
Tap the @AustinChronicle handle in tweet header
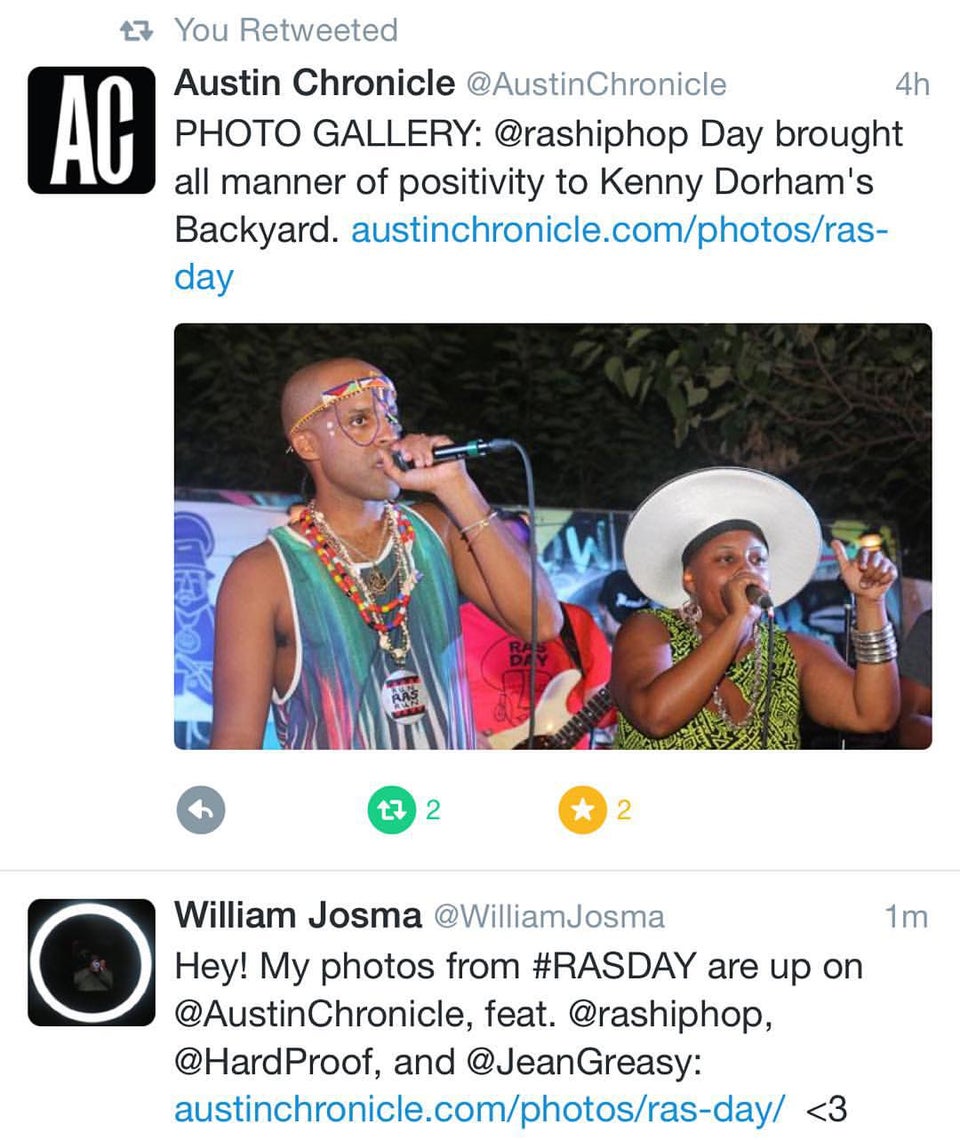596,85
